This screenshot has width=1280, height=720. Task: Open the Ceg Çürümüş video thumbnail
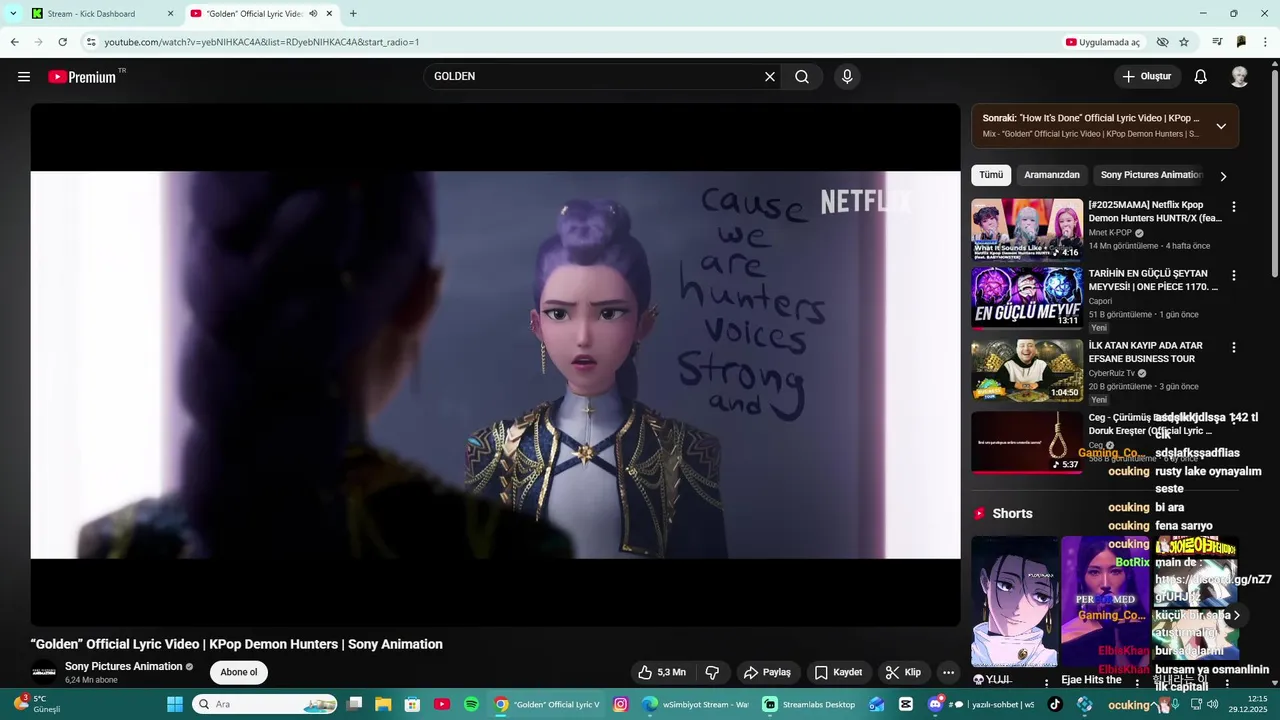pos(1027,442)
